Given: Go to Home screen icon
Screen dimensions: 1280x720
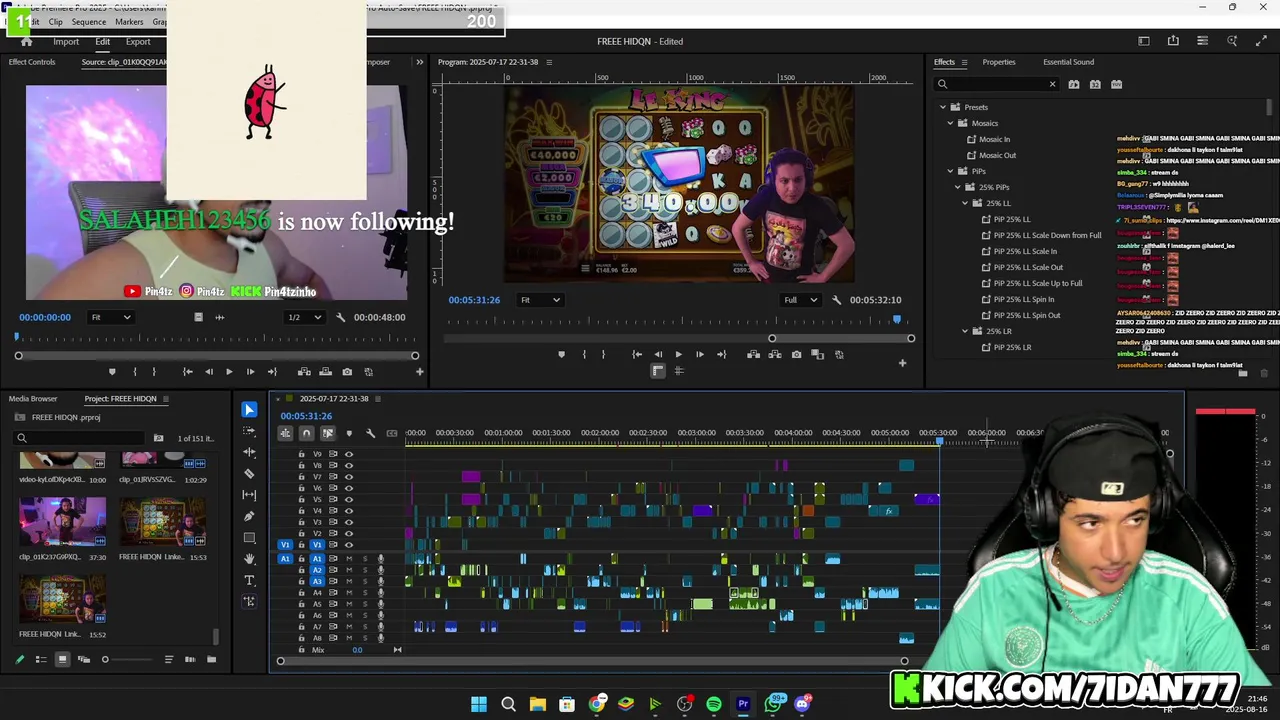Looking at the screenshot, I should pyautogui.click(x=26, y=42).
